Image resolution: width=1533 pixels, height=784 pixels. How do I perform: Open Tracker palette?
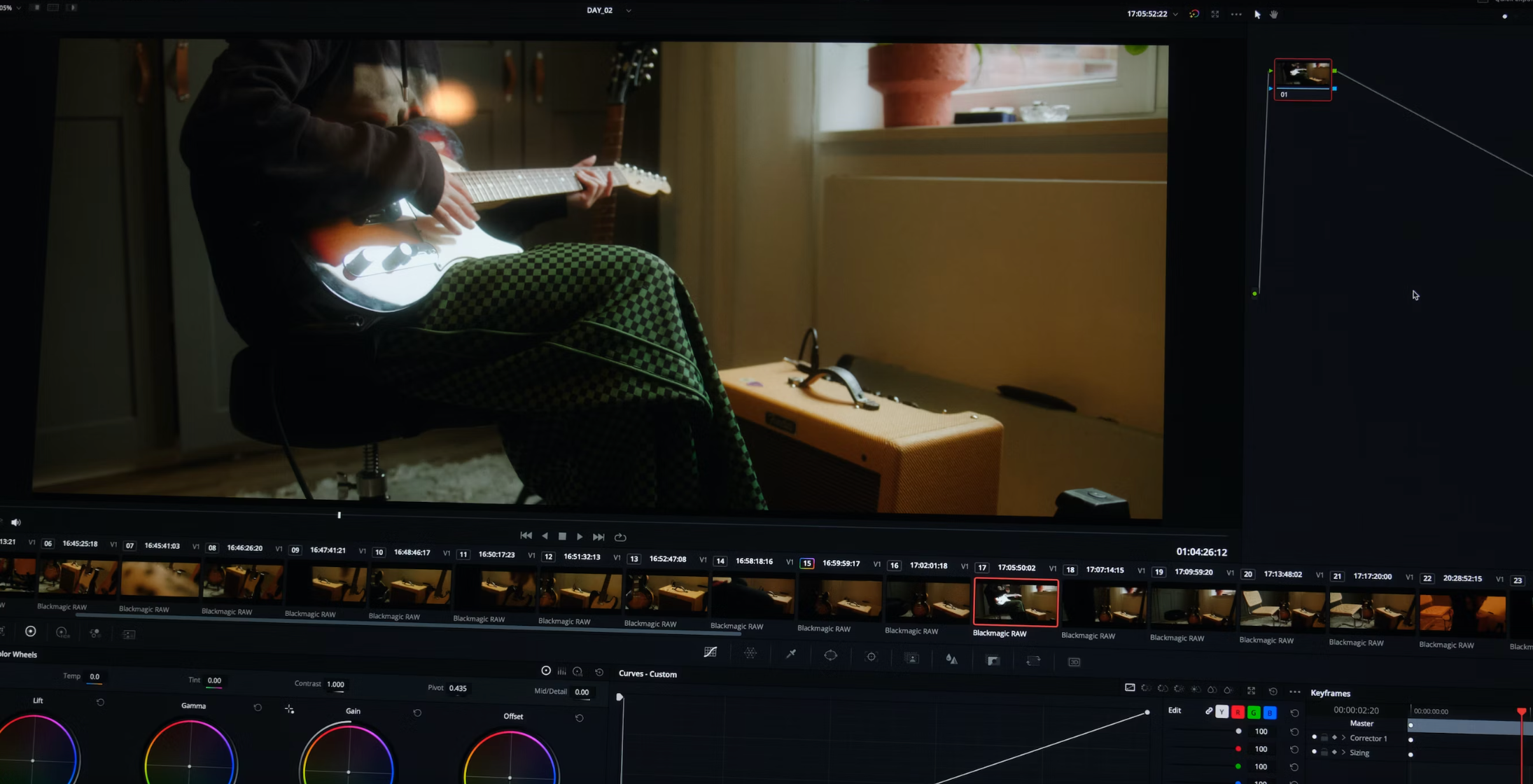click(x=871, y=657)
